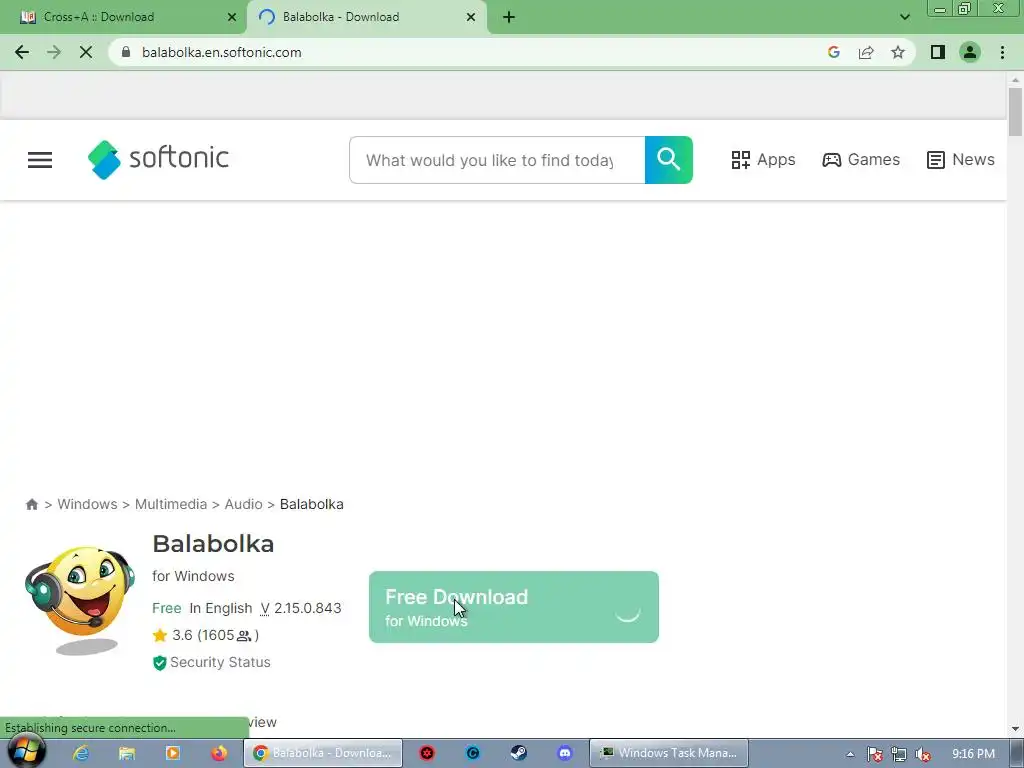
Task: Open the Games section
Action: pyautogui.click(x=861, y=160)
